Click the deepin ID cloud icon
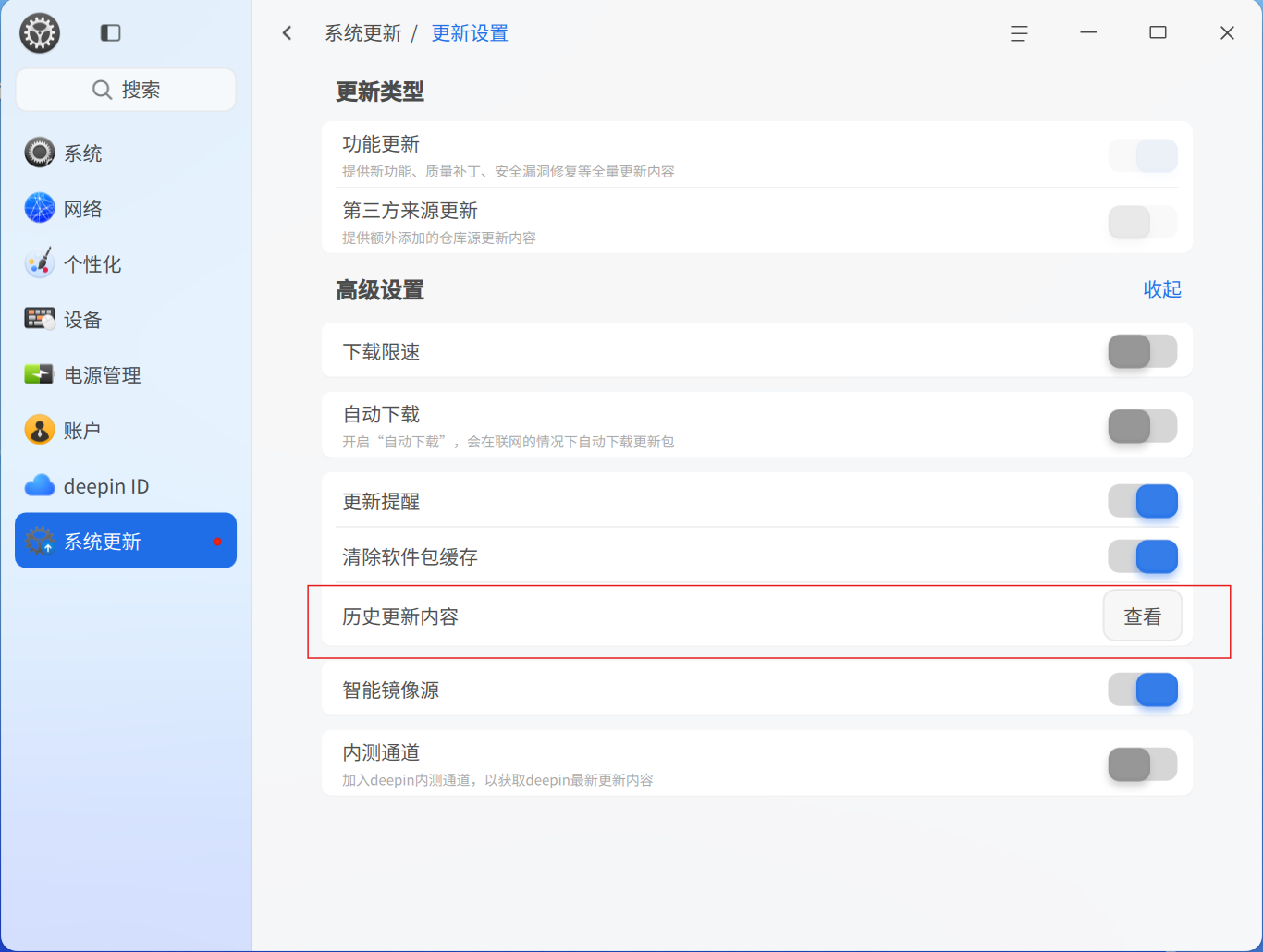The height and width of the screenshot is (952, 1263). 40,485
